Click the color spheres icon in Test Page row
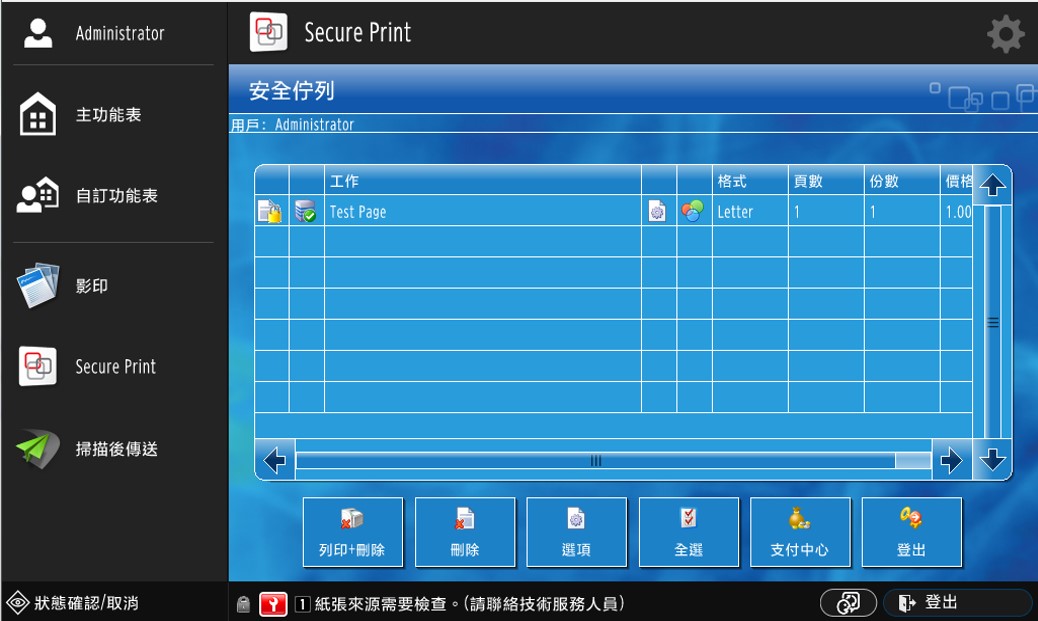Screen dimensions: 1038x621 pyautogui.click(x=692, y=211)
